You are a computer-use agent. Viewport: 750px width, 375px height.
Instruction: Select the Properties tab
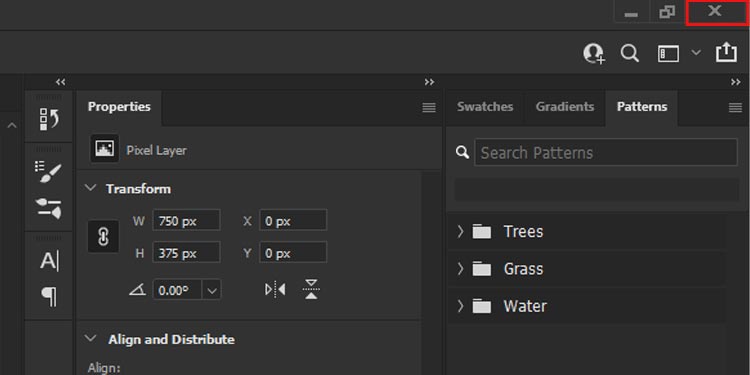[x=119, y=107]
